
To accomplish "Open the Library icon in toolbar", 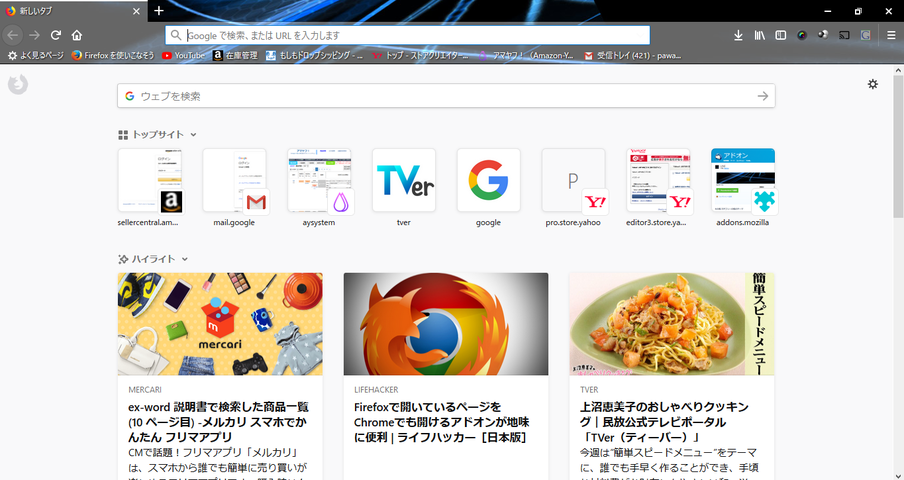I will [x=759, y=35].
